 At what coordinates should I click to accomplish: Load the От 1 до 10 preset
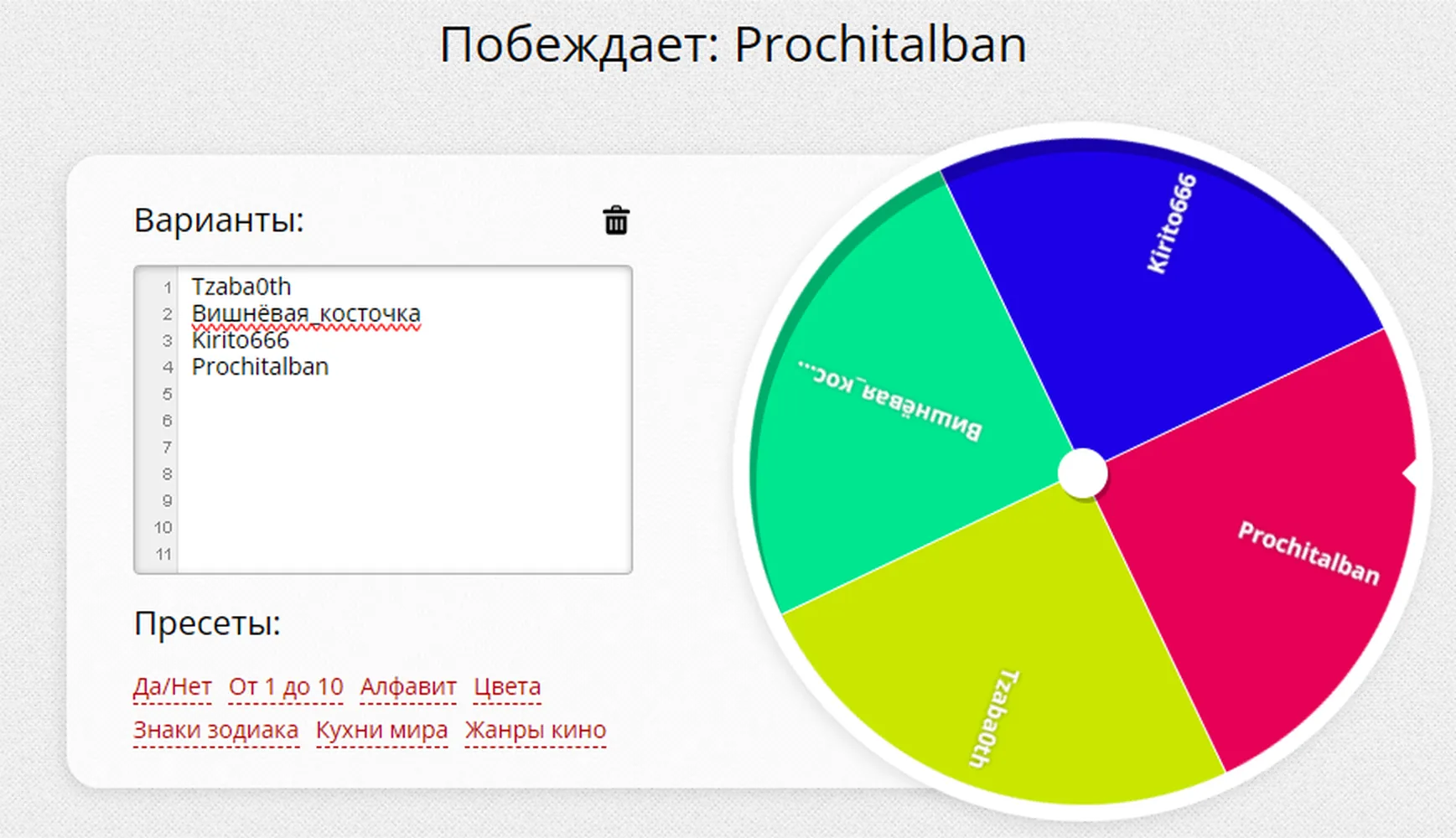(286, 686)
